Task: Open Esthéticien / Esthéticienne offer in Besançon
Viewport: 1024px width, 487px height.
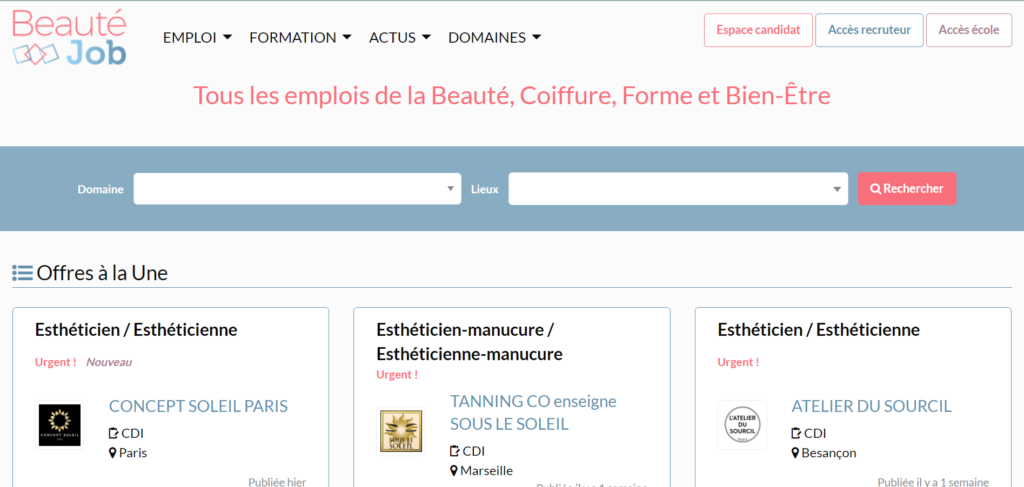Action: (x=818, y=330)
